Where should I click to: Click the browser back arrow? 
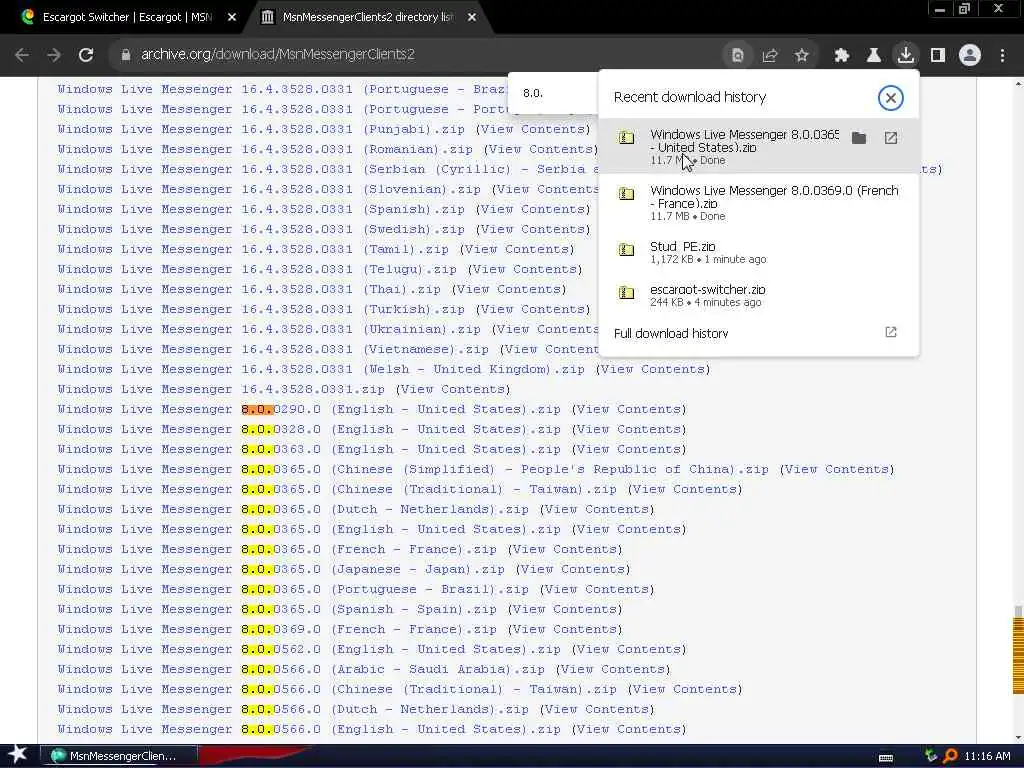tap(22, 55)
